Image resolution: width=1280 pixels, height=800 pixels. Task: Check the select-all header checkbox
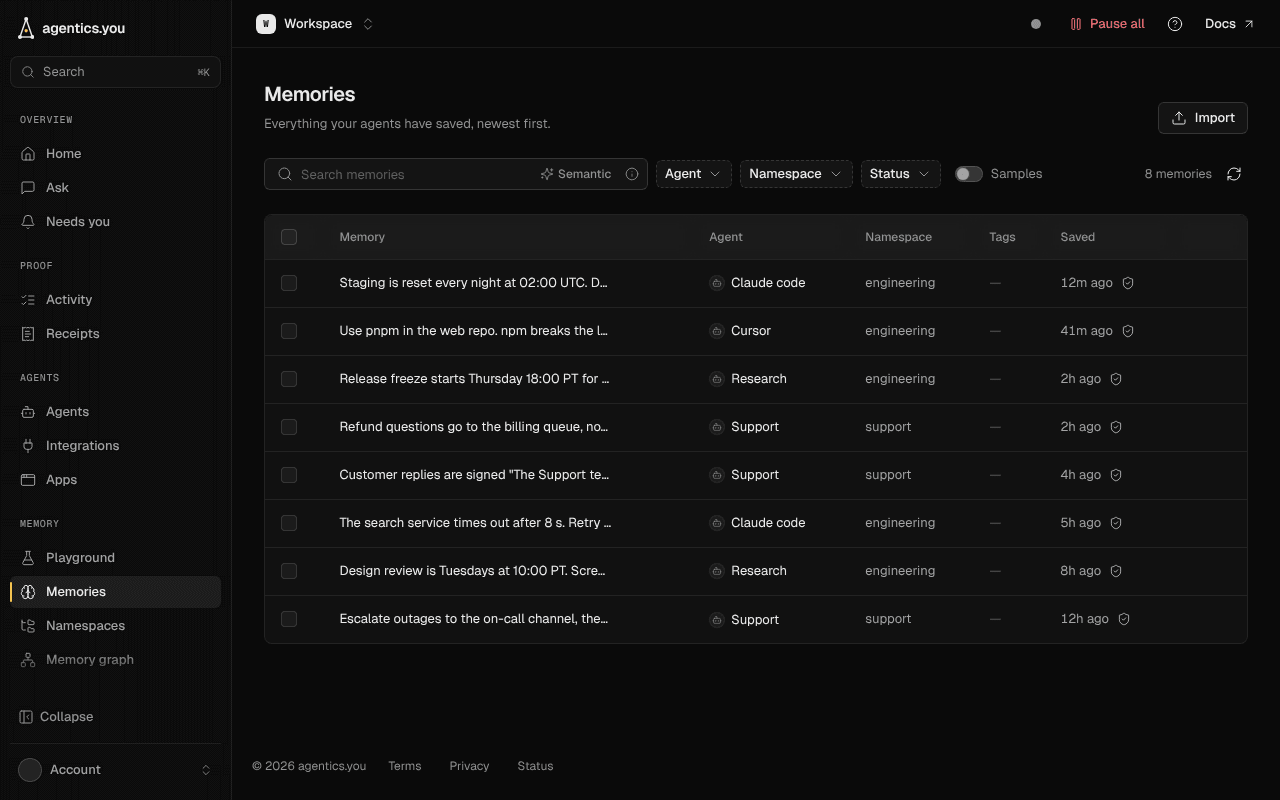click(x=289, y=237)
